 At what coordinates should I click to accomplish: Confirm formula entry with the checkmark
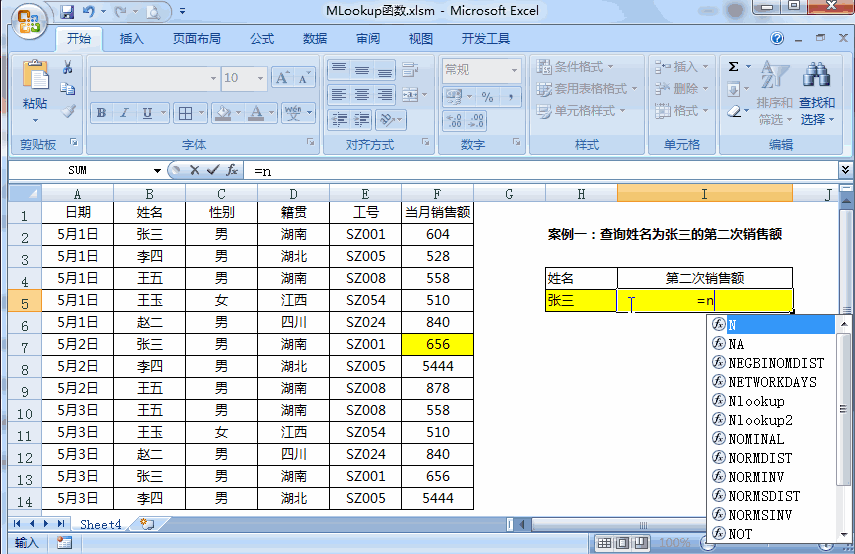pos(213,170)
